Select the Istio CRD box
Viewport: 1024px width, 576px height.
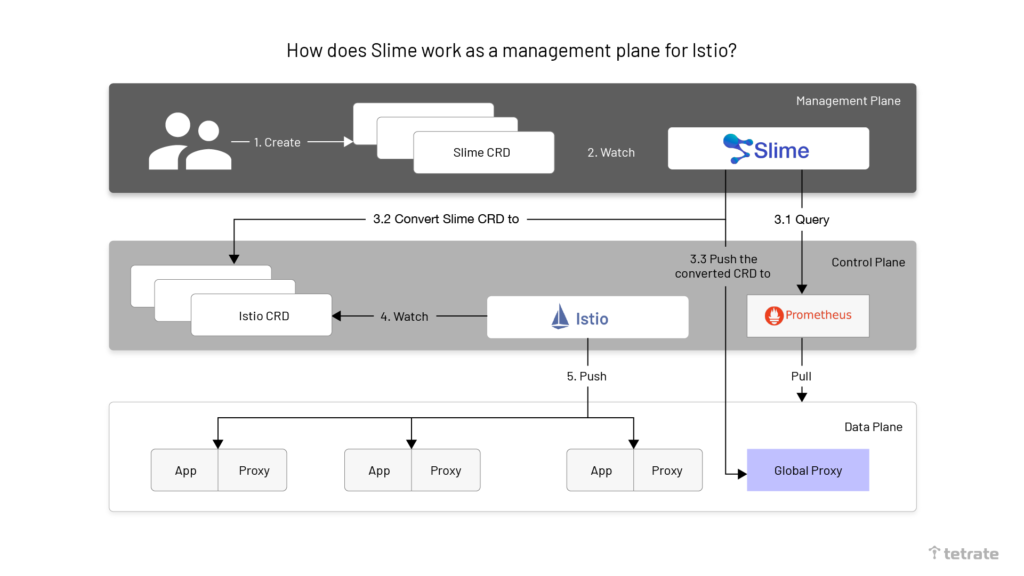[x=264, y=316]
